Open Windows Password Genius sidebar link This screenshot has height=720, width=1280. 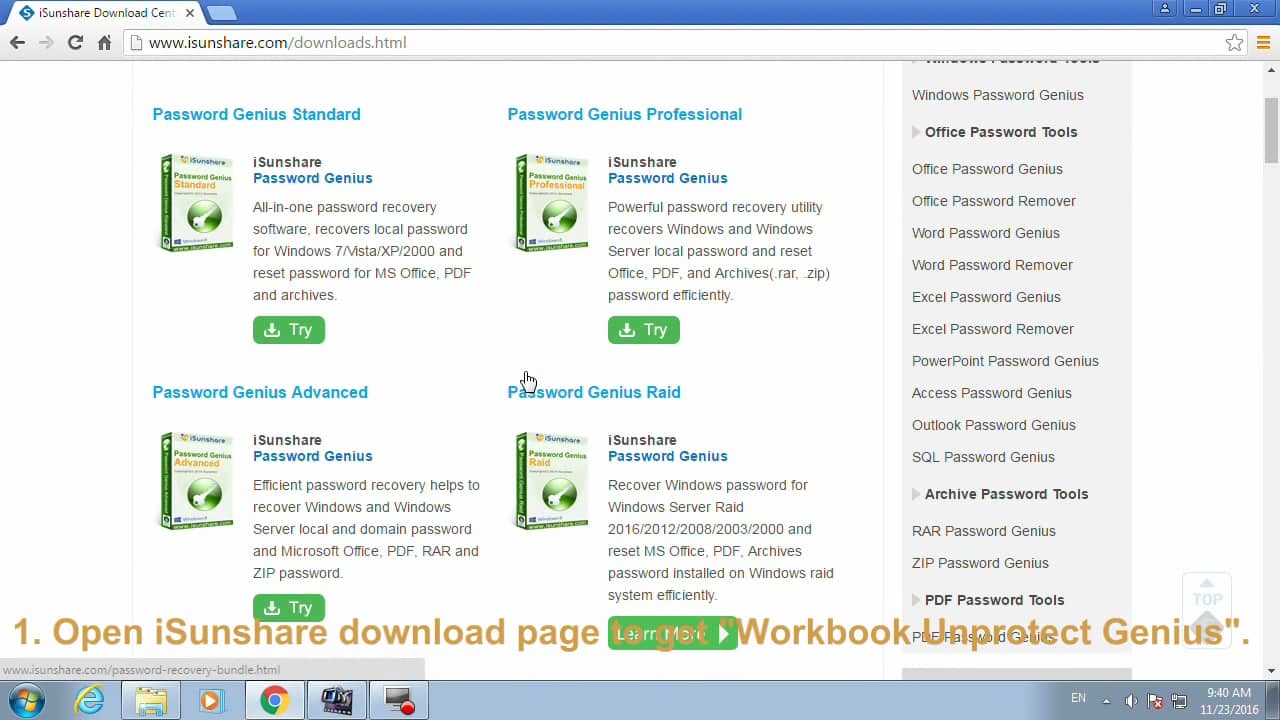pyautogui.click(x=998, y=95)
